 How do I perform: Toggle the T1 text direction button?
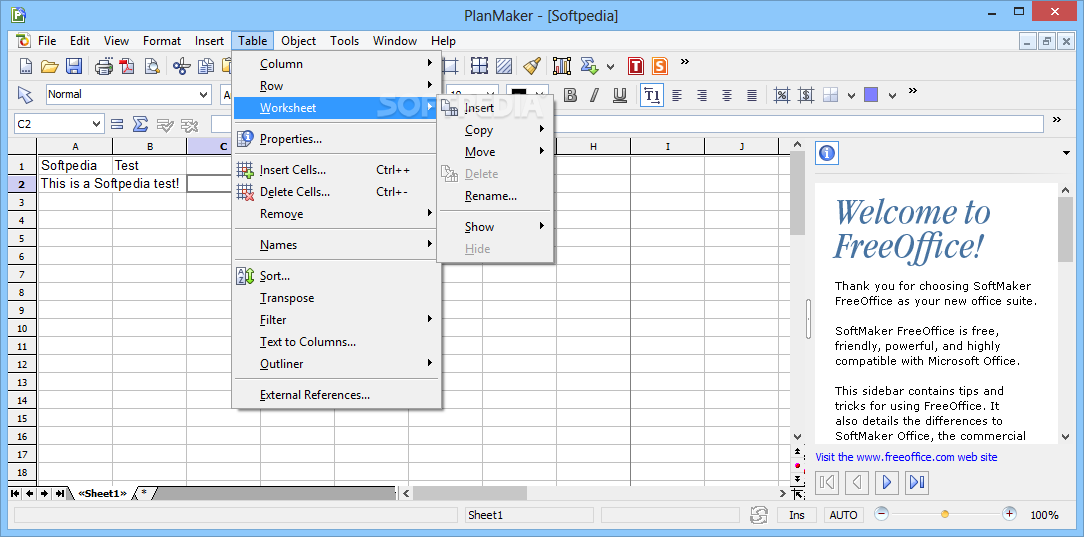click(651, 95)
